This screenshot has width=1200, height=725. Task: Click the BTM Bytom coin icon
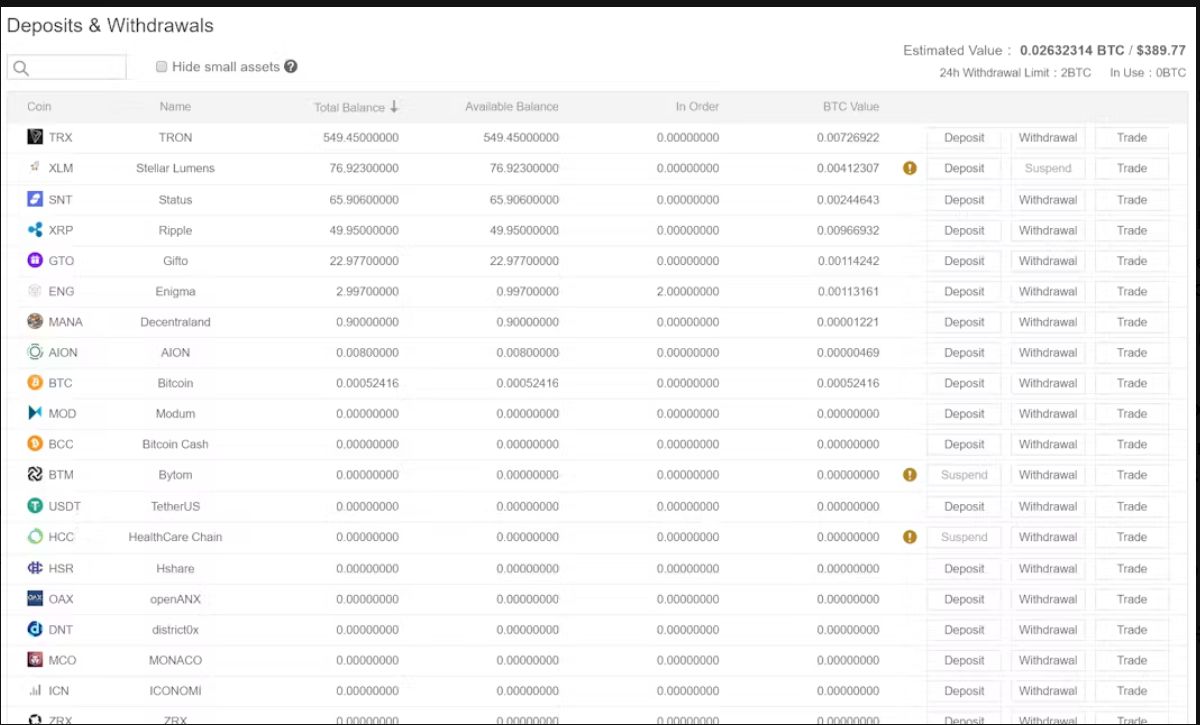point(35,475)
